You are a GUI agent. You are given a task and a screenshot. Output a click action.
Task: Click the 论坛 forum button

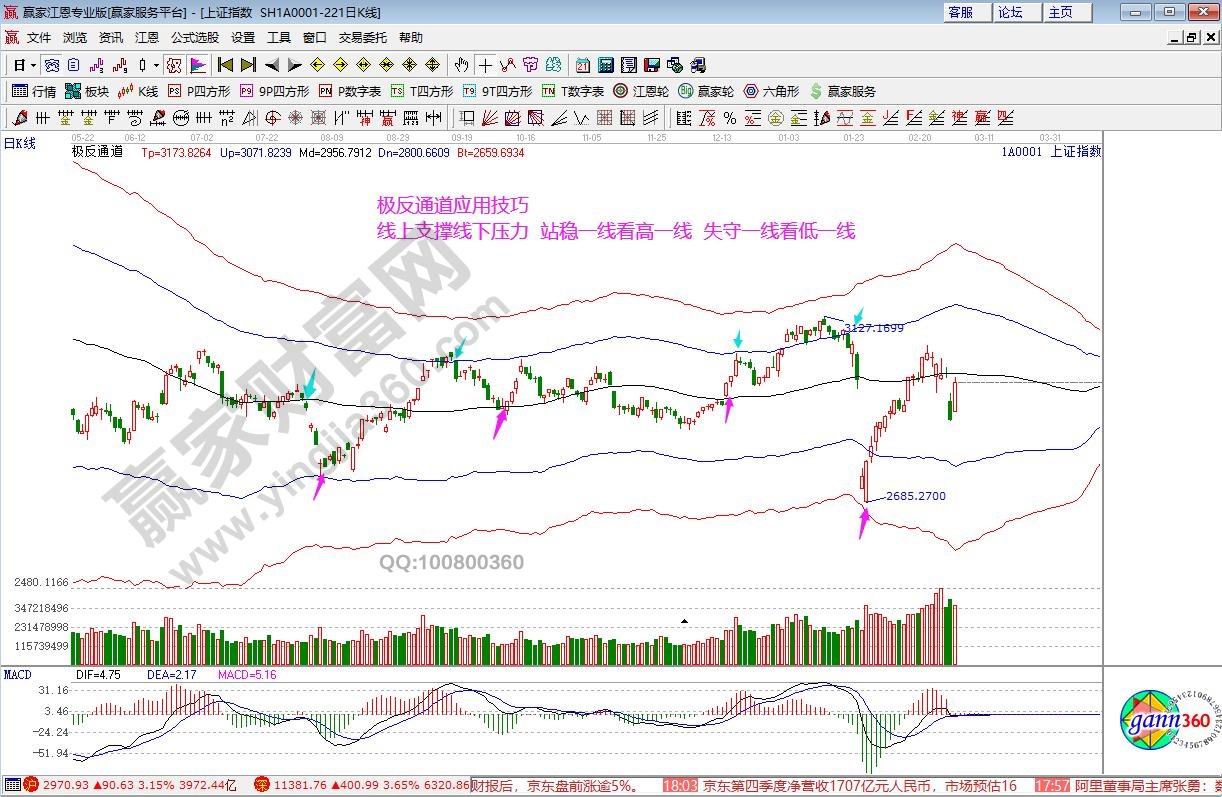[1010, 12]
